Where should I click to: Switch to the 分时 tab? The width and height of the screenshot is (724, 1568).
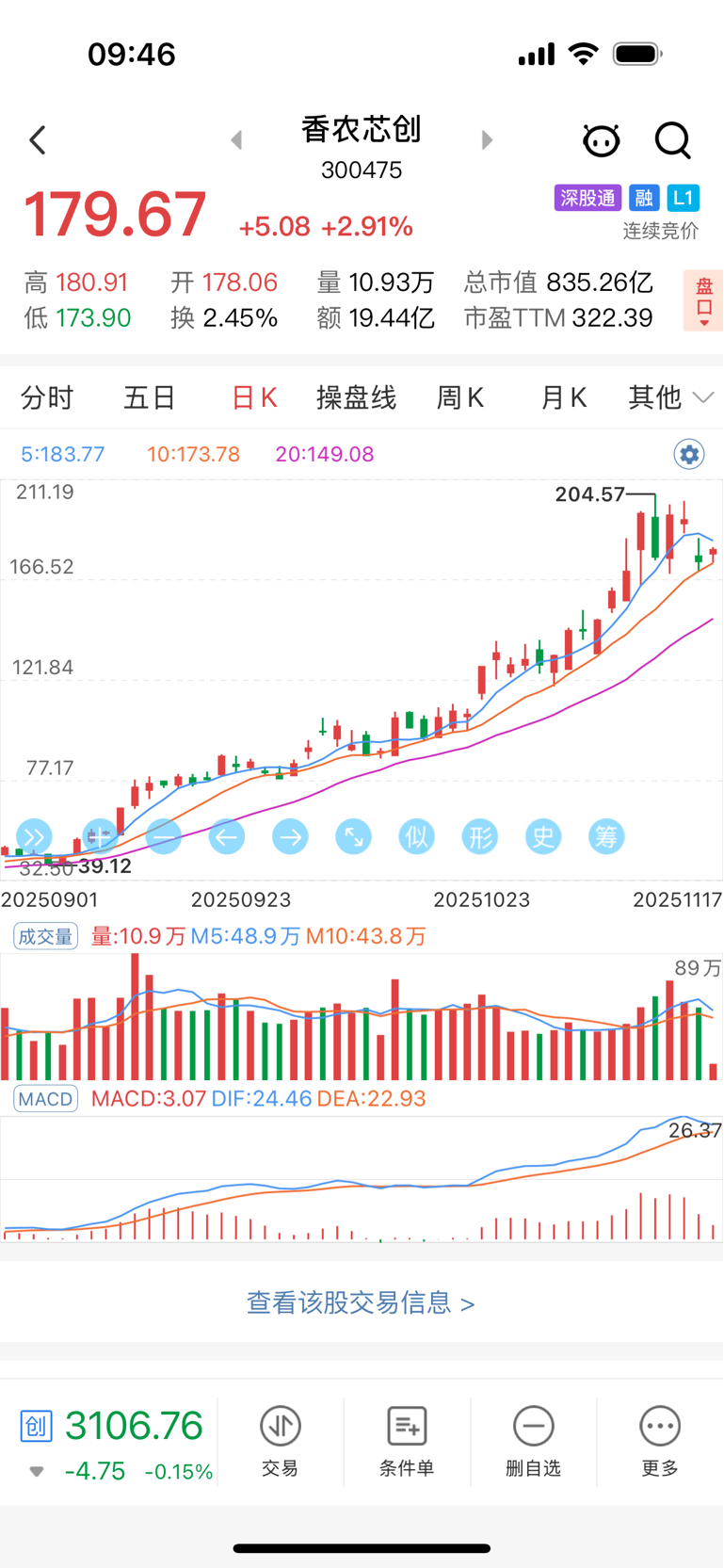tap(46, 398)
